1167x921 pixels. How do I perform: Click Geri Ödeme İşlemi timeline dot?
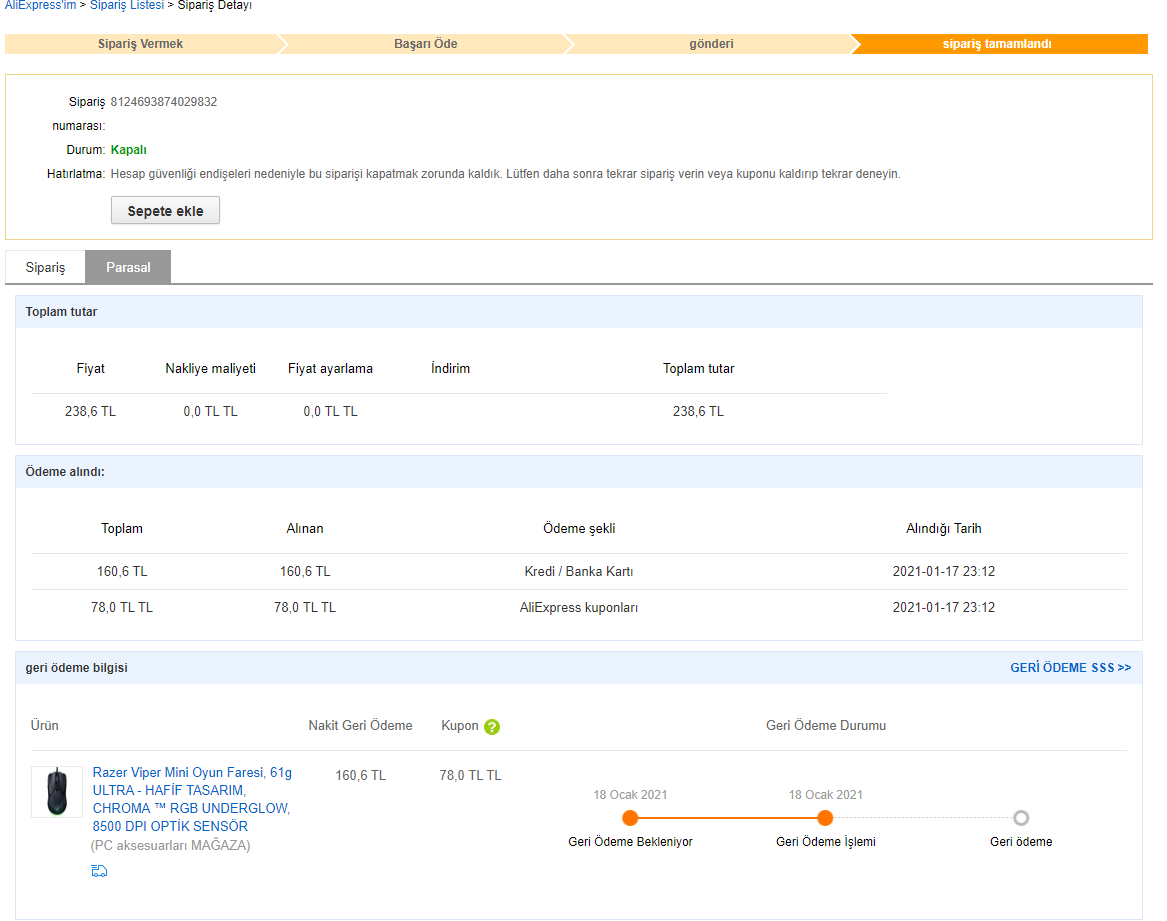click(825, 818)
